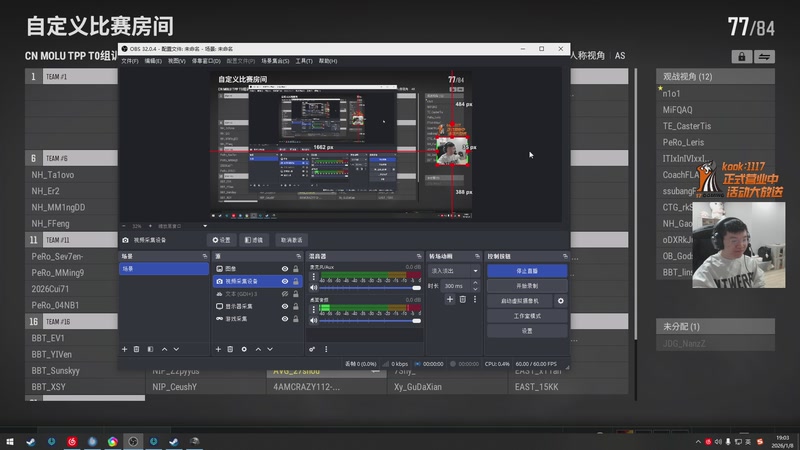This screenshot has width=800, height=450.
Task: Toggle visibility of 视频采集设备 source
Action: click(x=285, y=281)
